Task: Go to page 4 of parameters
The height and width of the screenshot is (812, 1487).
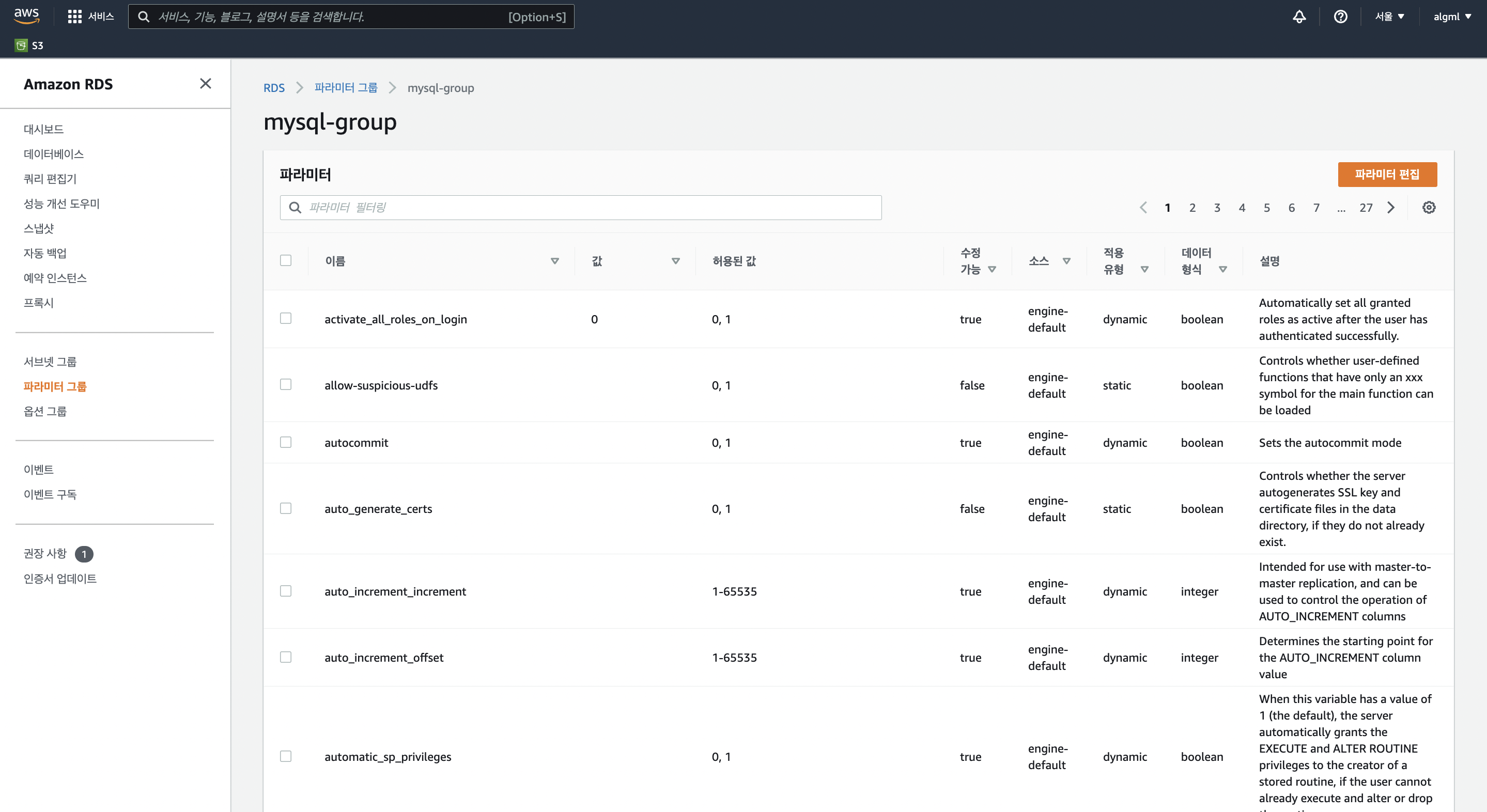Action: point(1242,208)
